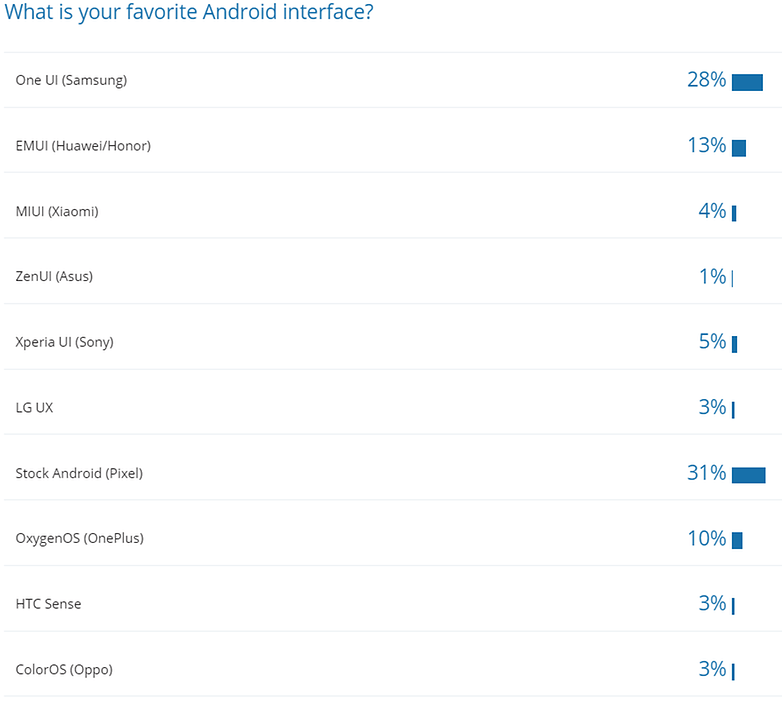Select the MIUI (Xiaomi) poll row
Viewport: 782px width, 704px height.
(x=57, y=211)
